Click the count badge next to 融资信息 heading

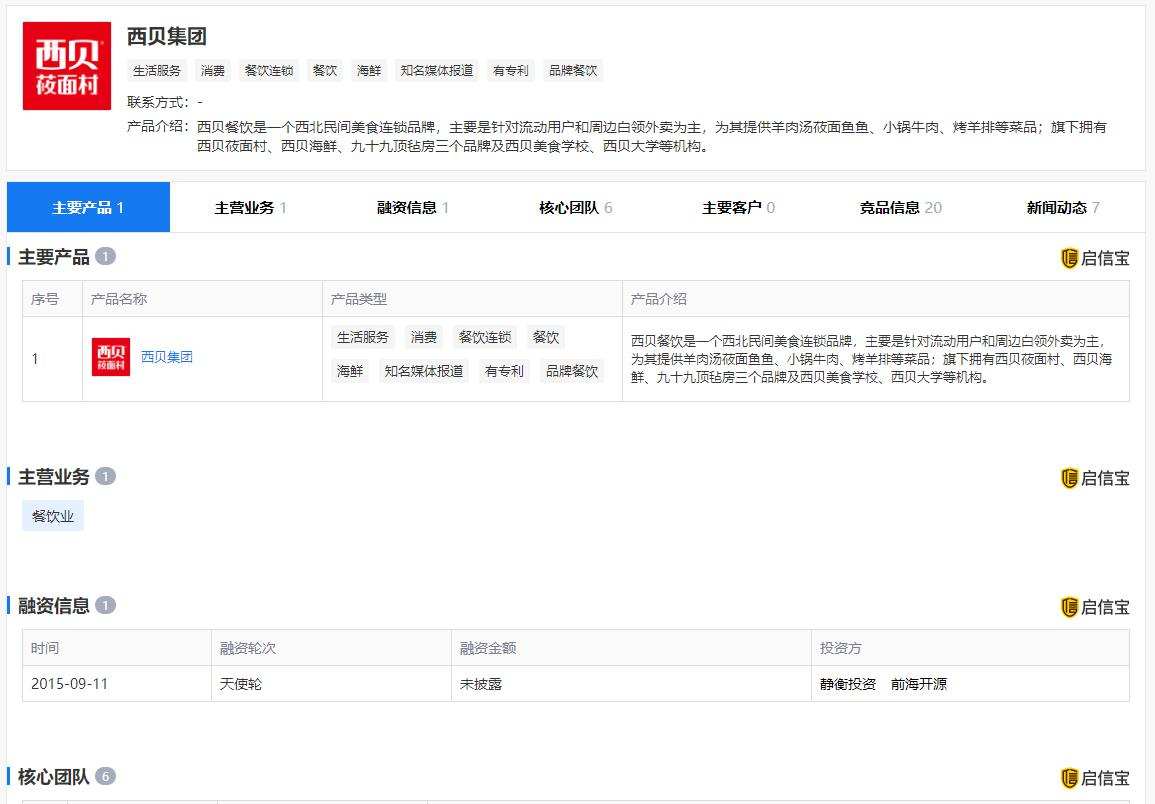click(x=104, y=606)
